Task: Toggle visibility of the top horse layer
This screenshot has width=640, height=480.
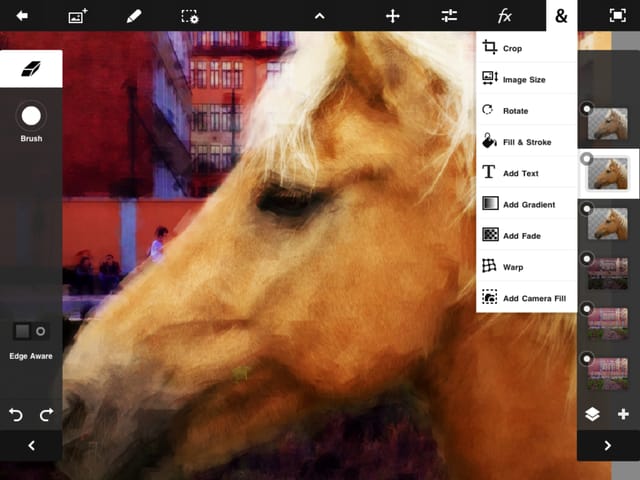Action: (587, 109)
